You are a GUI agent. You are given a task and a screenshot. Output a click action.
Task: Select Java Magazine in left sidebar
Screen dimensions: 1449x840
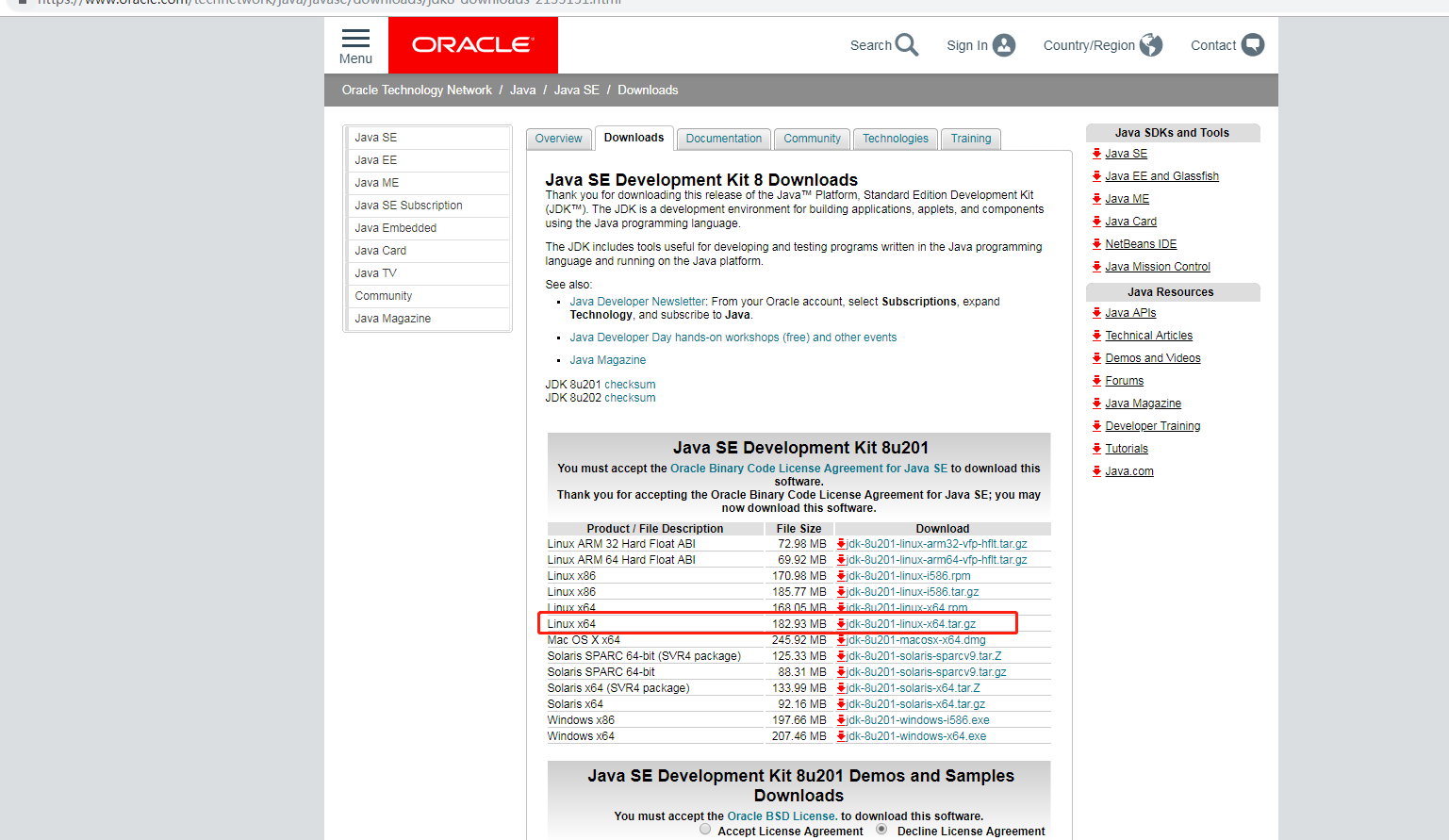[429, 319]
